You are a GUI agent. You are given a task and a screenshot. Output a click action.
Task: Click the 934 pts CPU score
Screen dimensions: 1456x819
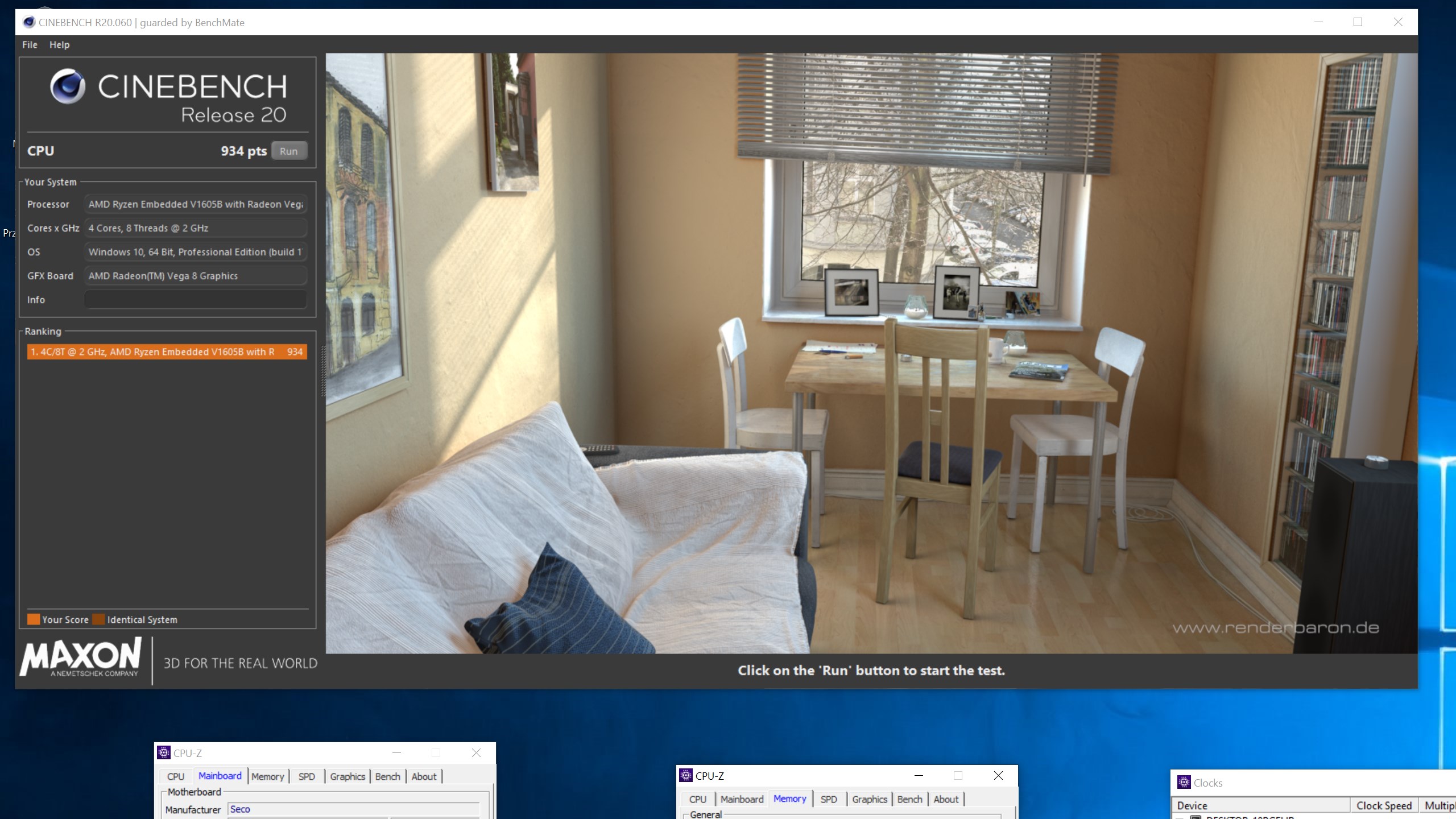[243, 151]
